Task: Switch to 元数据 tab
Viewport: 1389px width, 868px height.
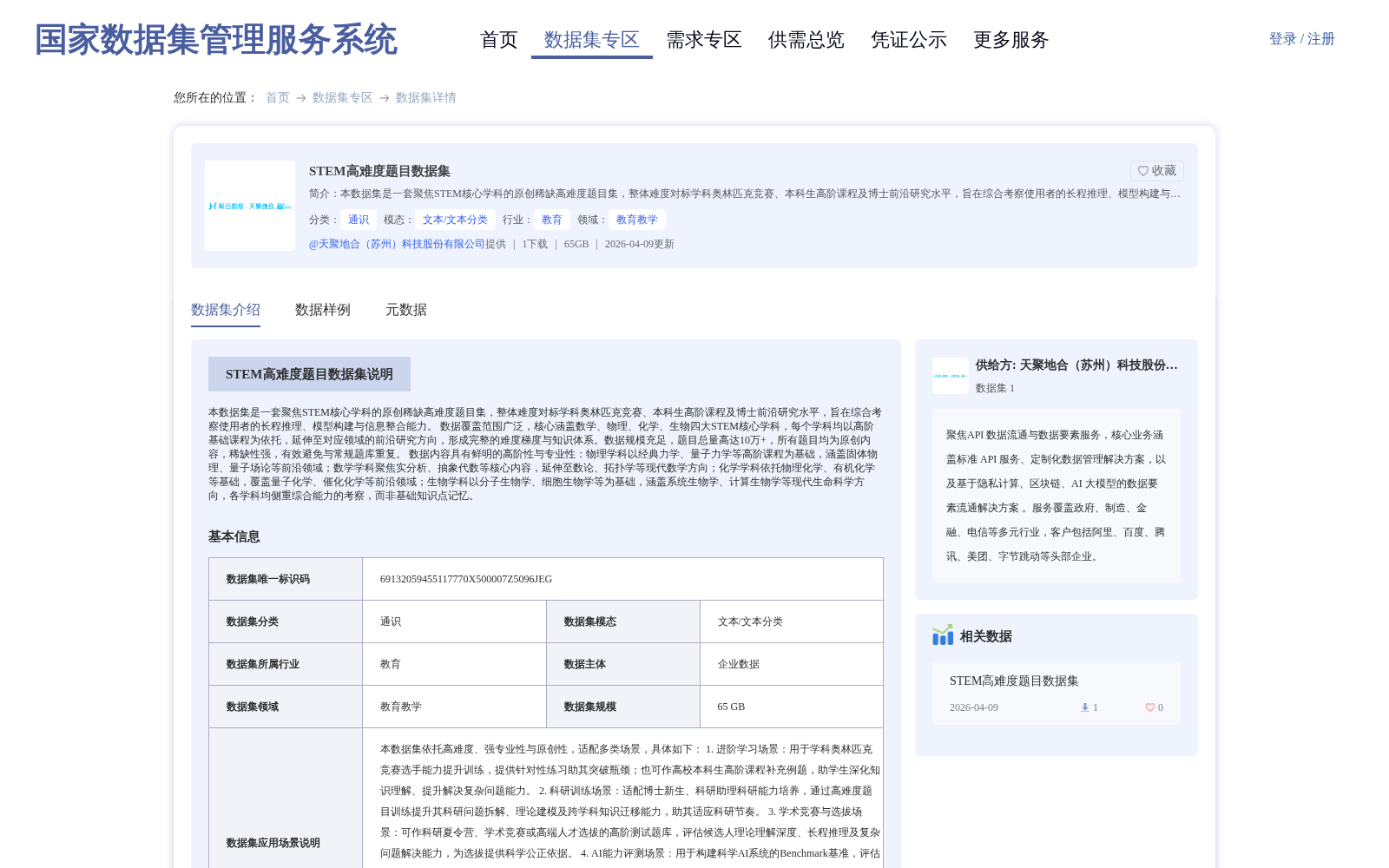Action: [x=406, y=310]
